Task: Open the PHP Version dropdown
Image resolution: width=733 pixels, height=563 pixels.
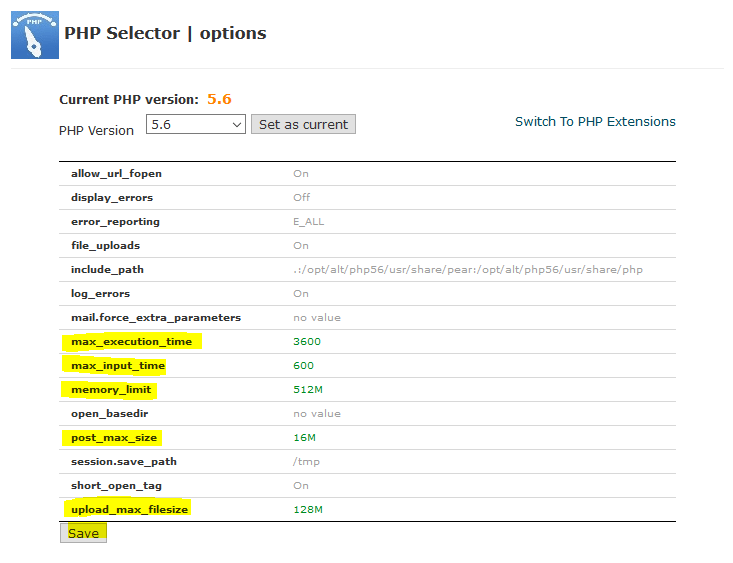Action: 196,124
